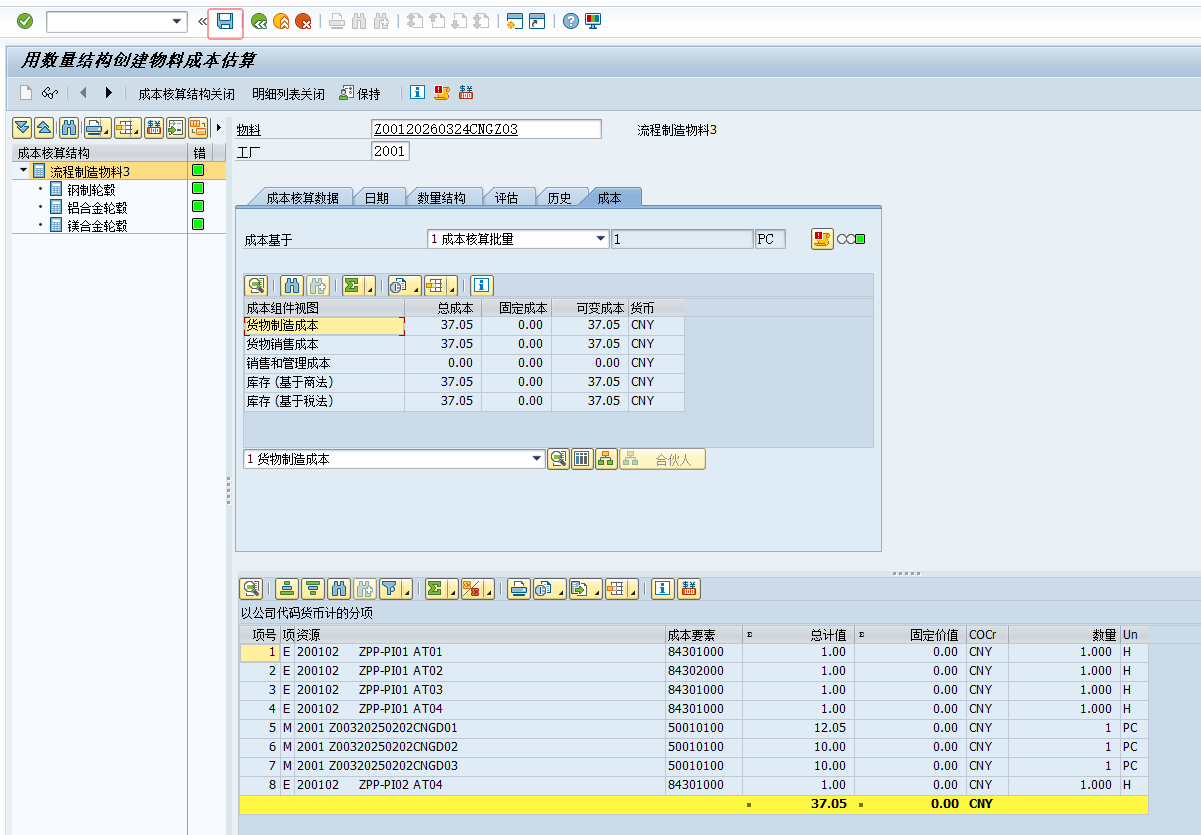Click sort ascending icon in itemization toolbar

[287, 589]
